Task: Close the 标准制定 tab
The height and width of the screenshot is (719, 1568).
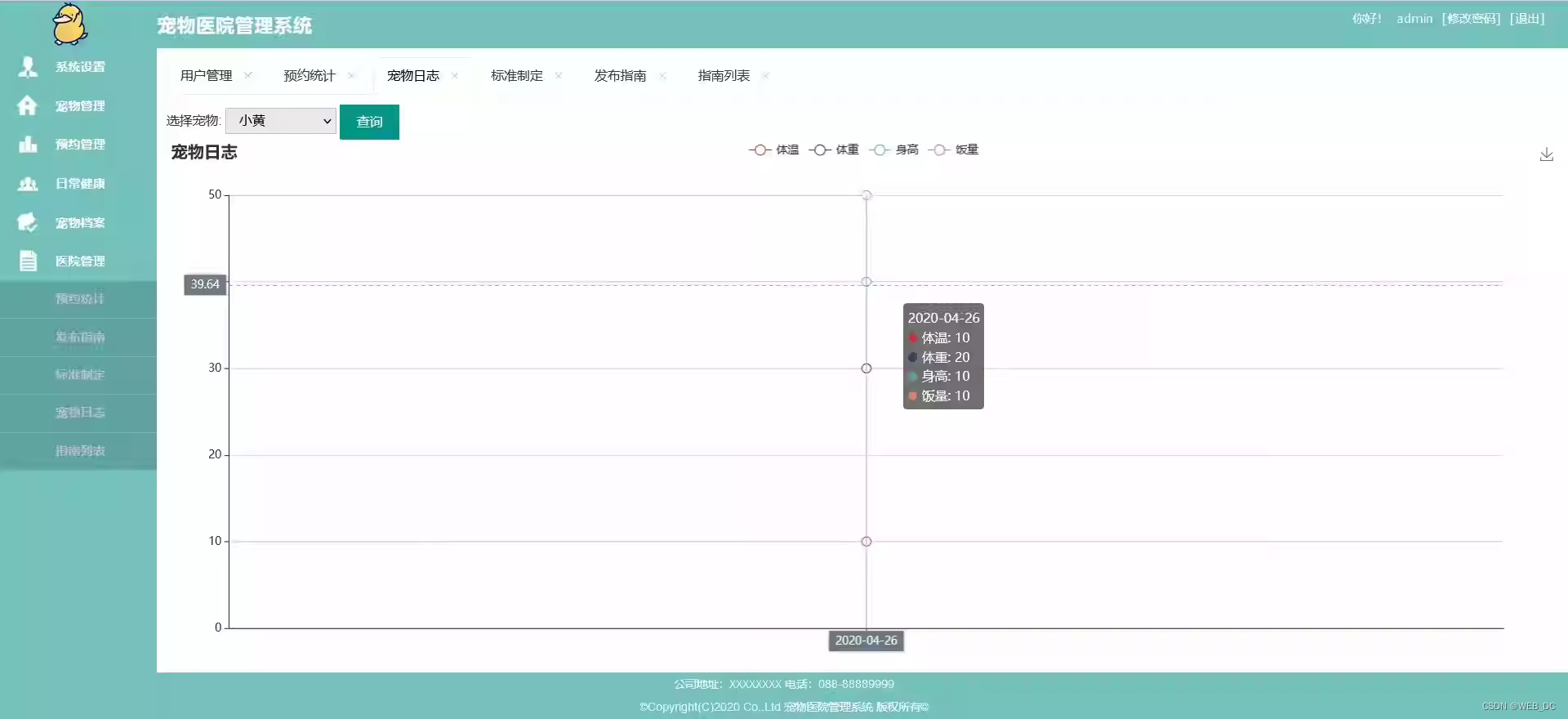Action: click(x=559, y=75)
